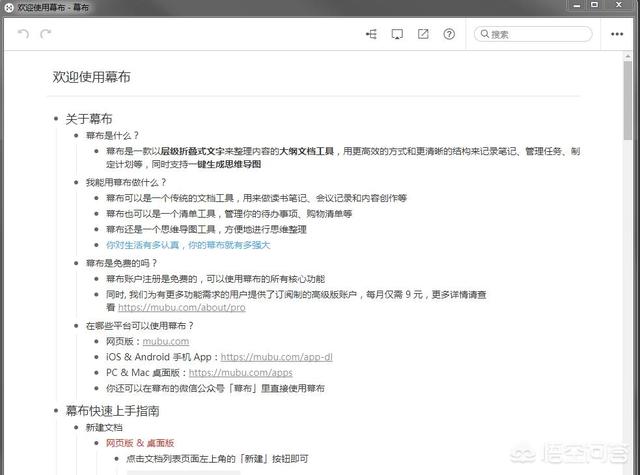Screen dimensions: 640x475
Task: Click the line 幕布可以是一个传统的文档工具
Action: (256, 198)
